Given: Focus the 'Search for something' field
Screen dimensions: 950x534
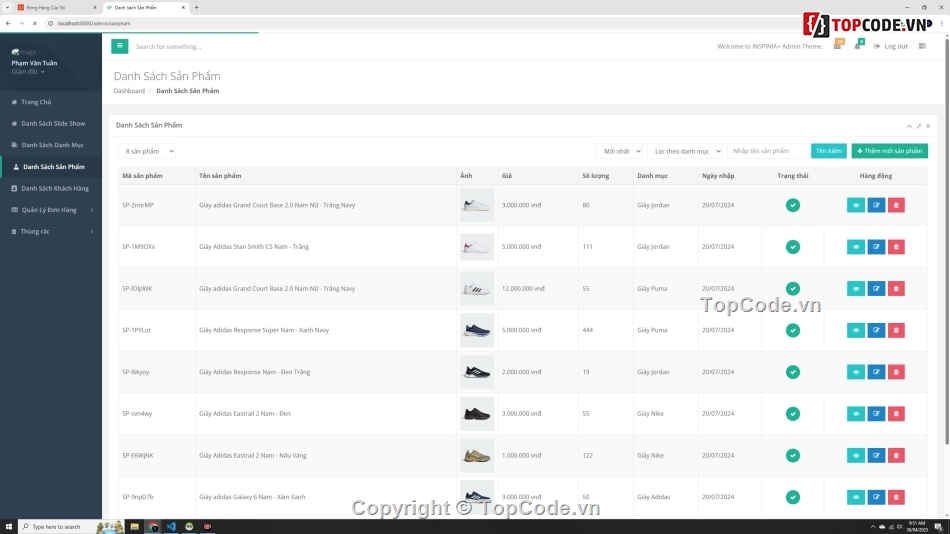Looking at the screenshot, I should pyautogui.click(x=194, y=47).
